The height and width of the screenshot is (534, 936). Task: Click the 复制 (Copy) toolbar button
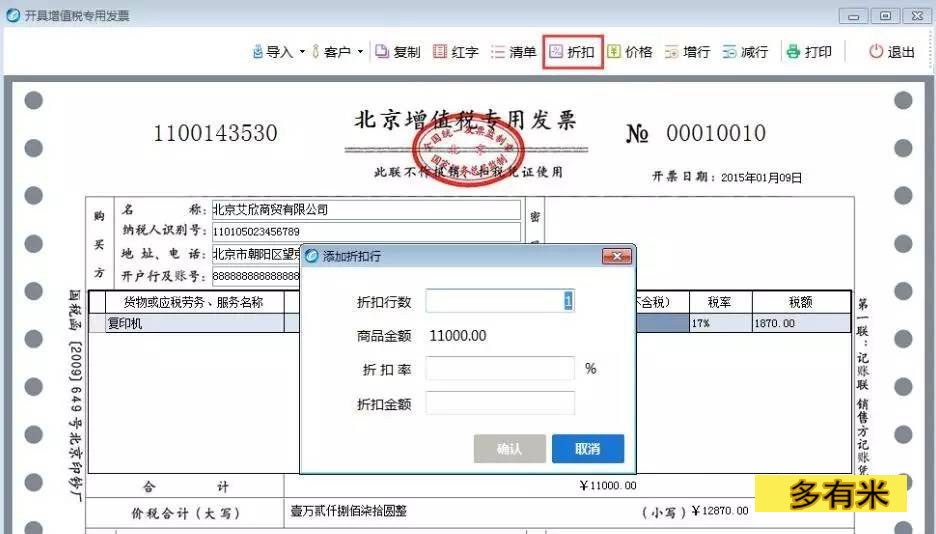point(397,52)
